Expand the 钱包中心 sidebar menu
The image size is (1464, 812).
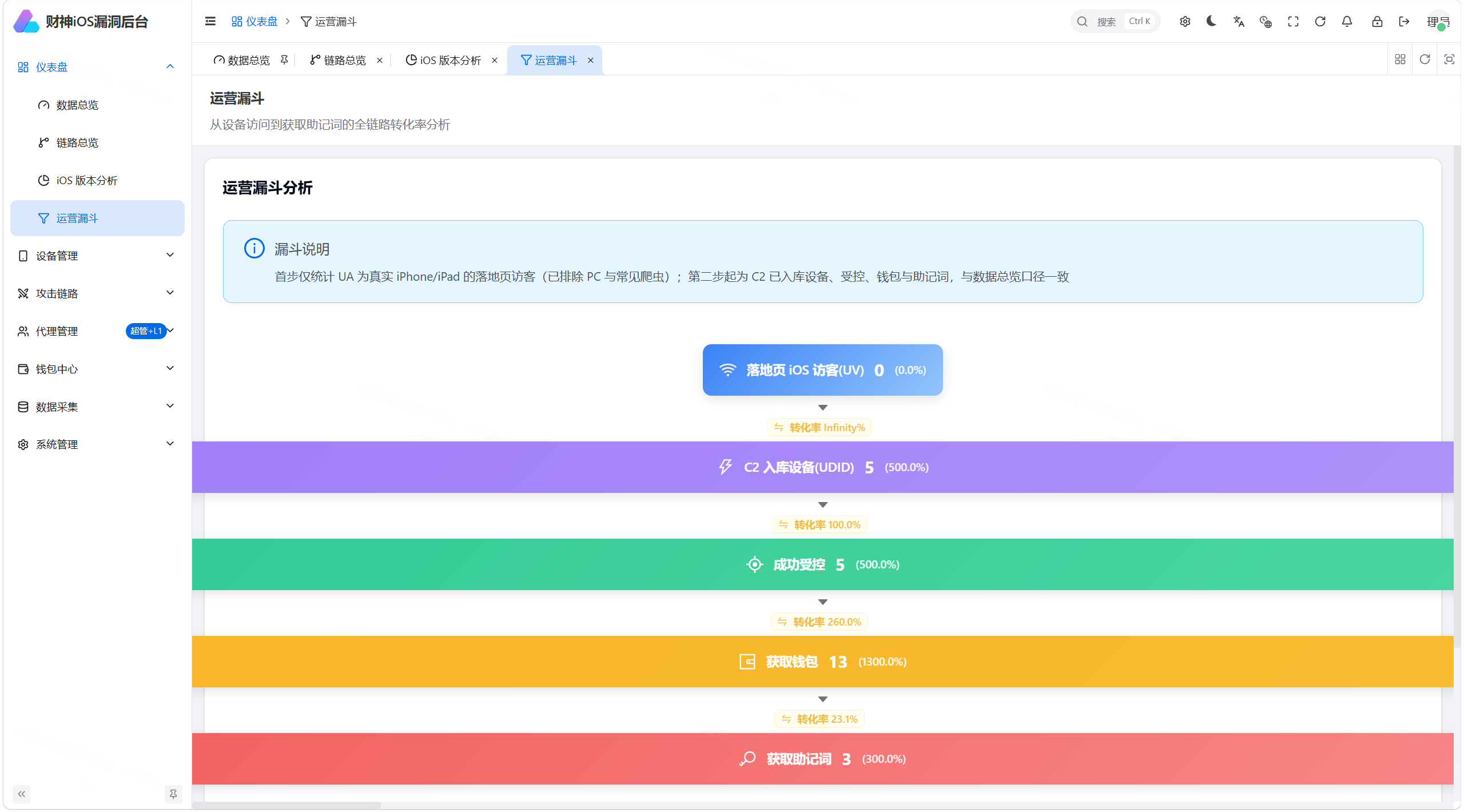[x=97, y=369]
